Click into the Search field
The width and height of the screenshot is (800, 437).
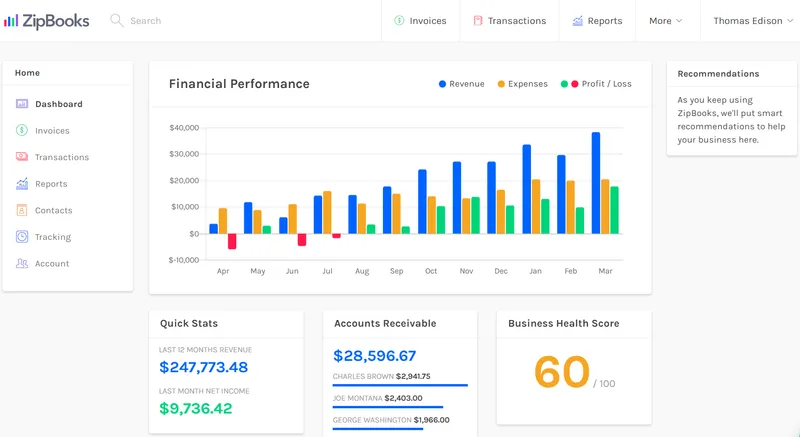click(x=145, y=21)
